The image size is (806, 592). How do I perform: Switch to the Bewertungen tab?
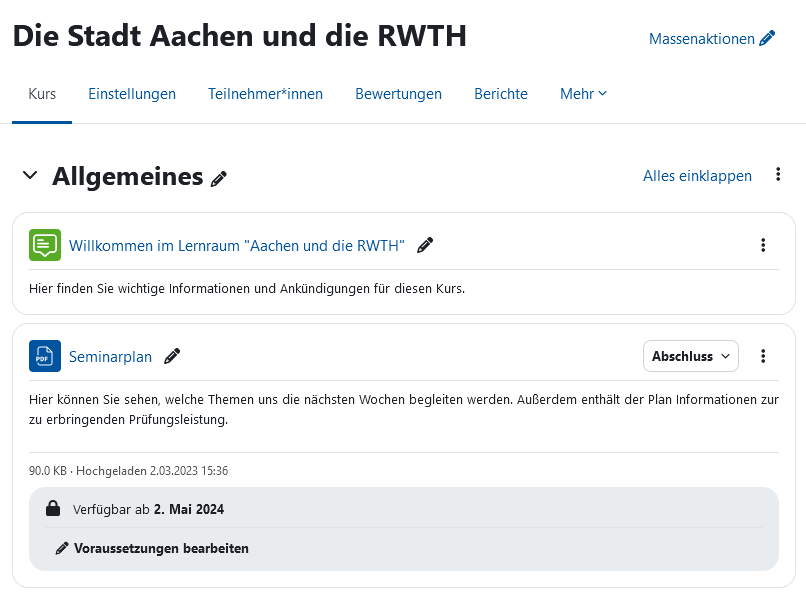click(x=398, y=93)
